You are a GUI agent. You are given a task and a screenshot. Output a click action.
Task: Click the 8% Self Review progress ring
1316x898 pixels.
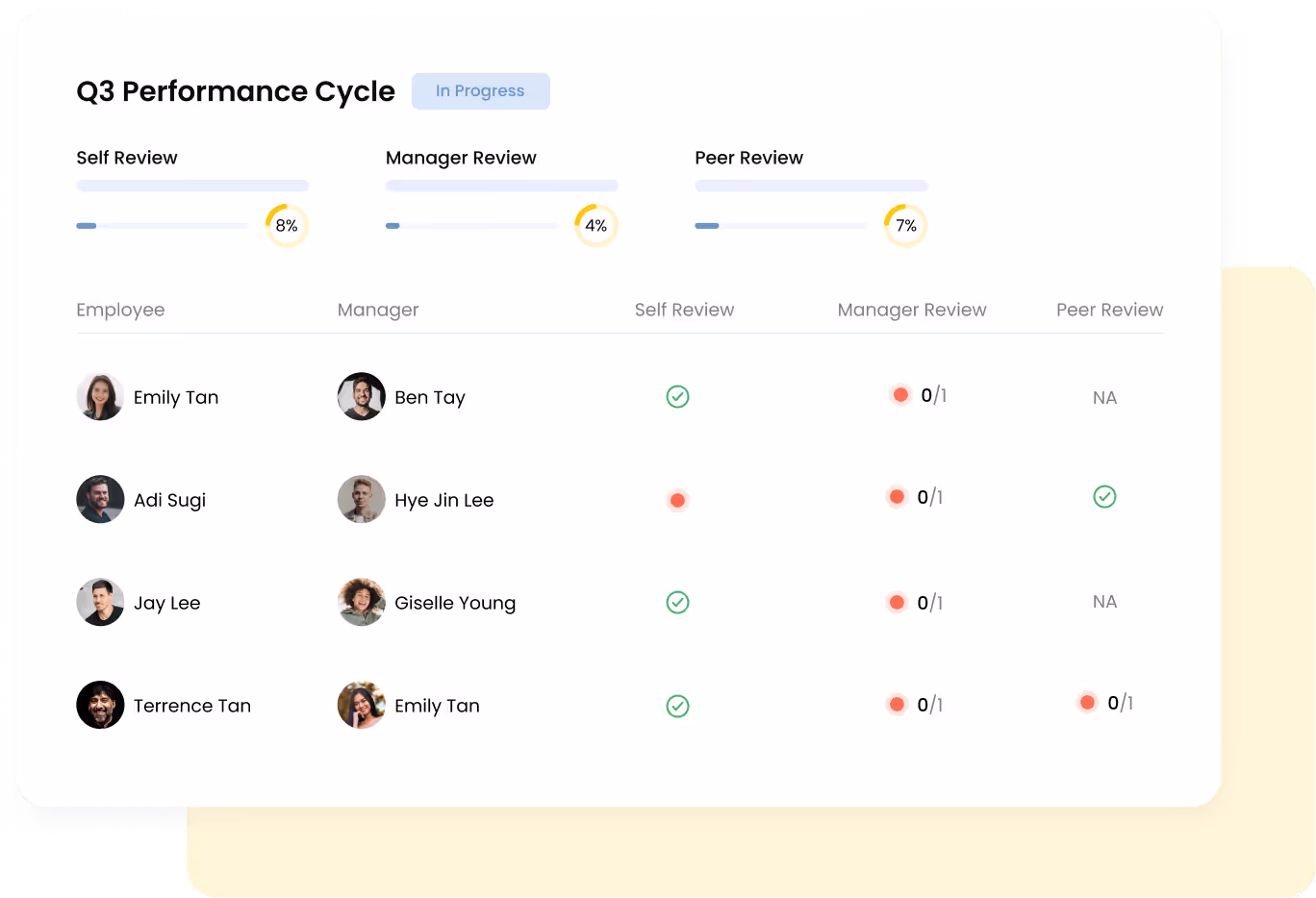[x=287, y=226]
